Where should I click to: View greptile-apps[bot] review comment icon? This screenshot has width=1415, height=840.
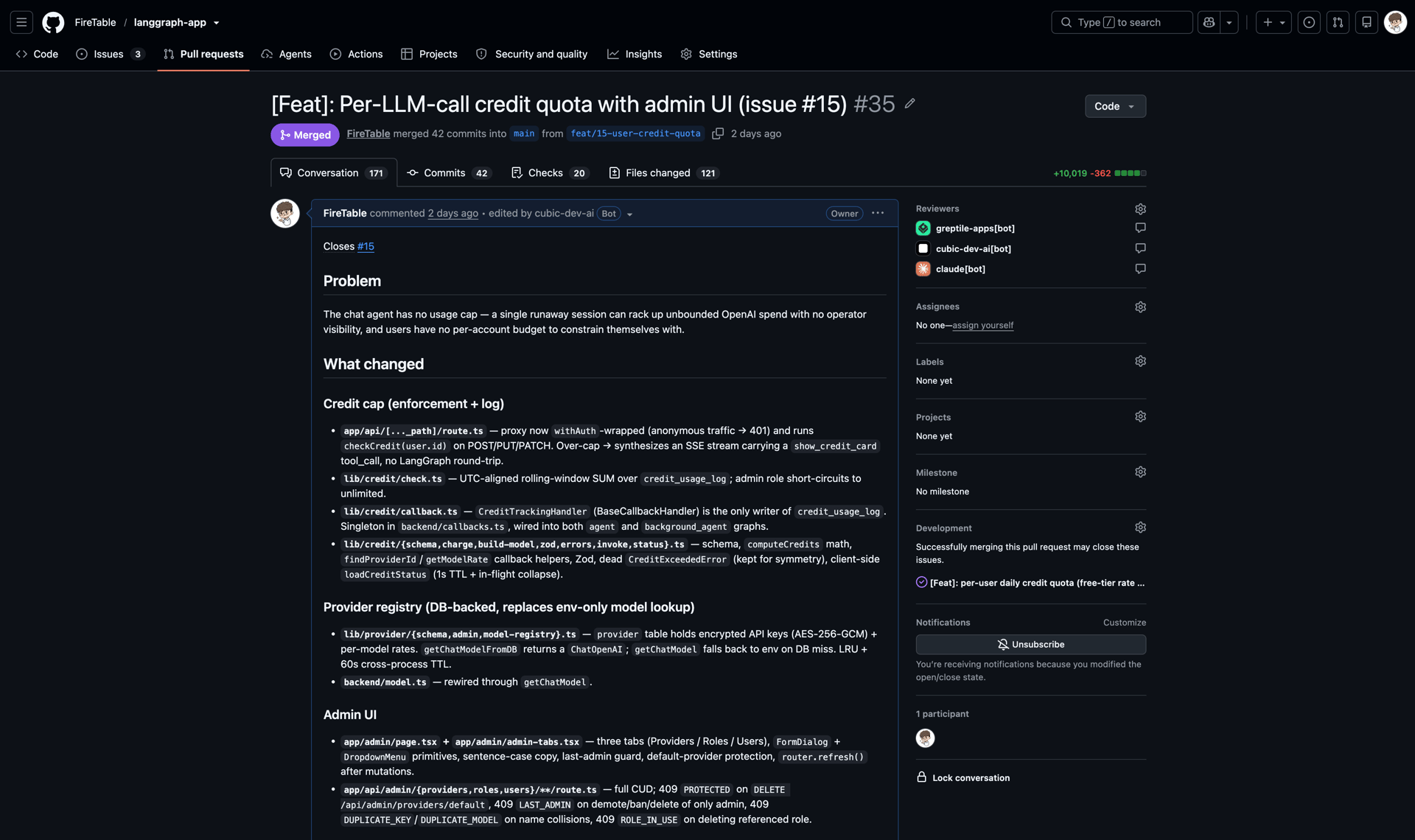pos(1140,228)
